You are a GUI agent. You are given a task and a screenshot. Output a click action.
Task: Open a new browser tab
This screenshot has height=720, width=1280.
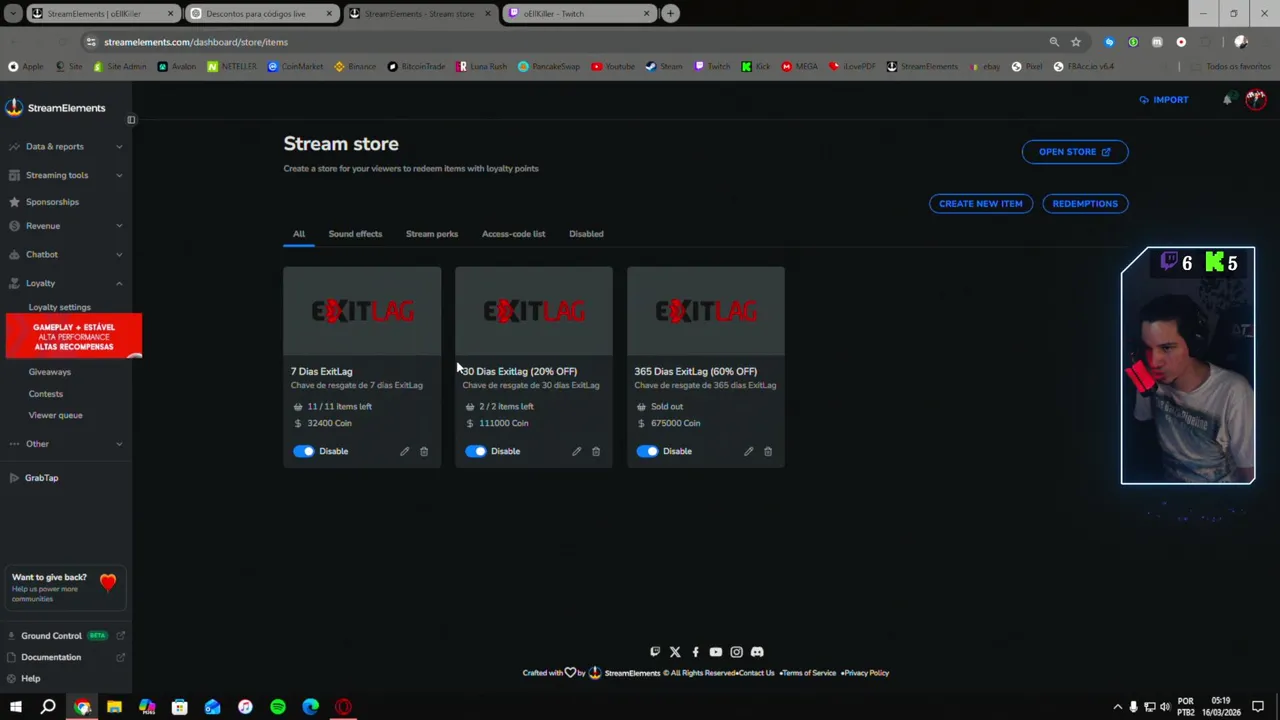[x=670, y=14]
